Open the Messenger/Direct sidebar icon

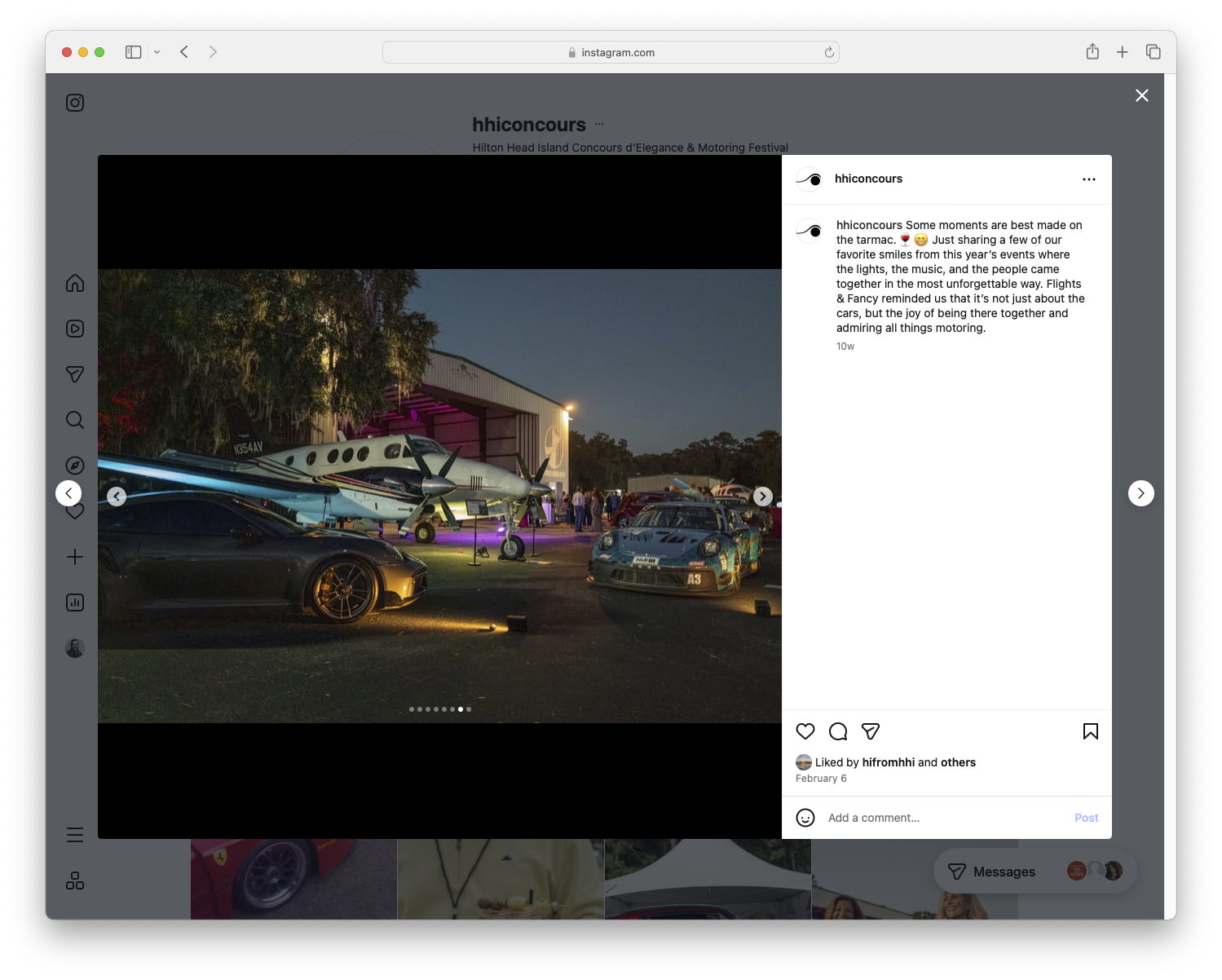tap(74, 373)
